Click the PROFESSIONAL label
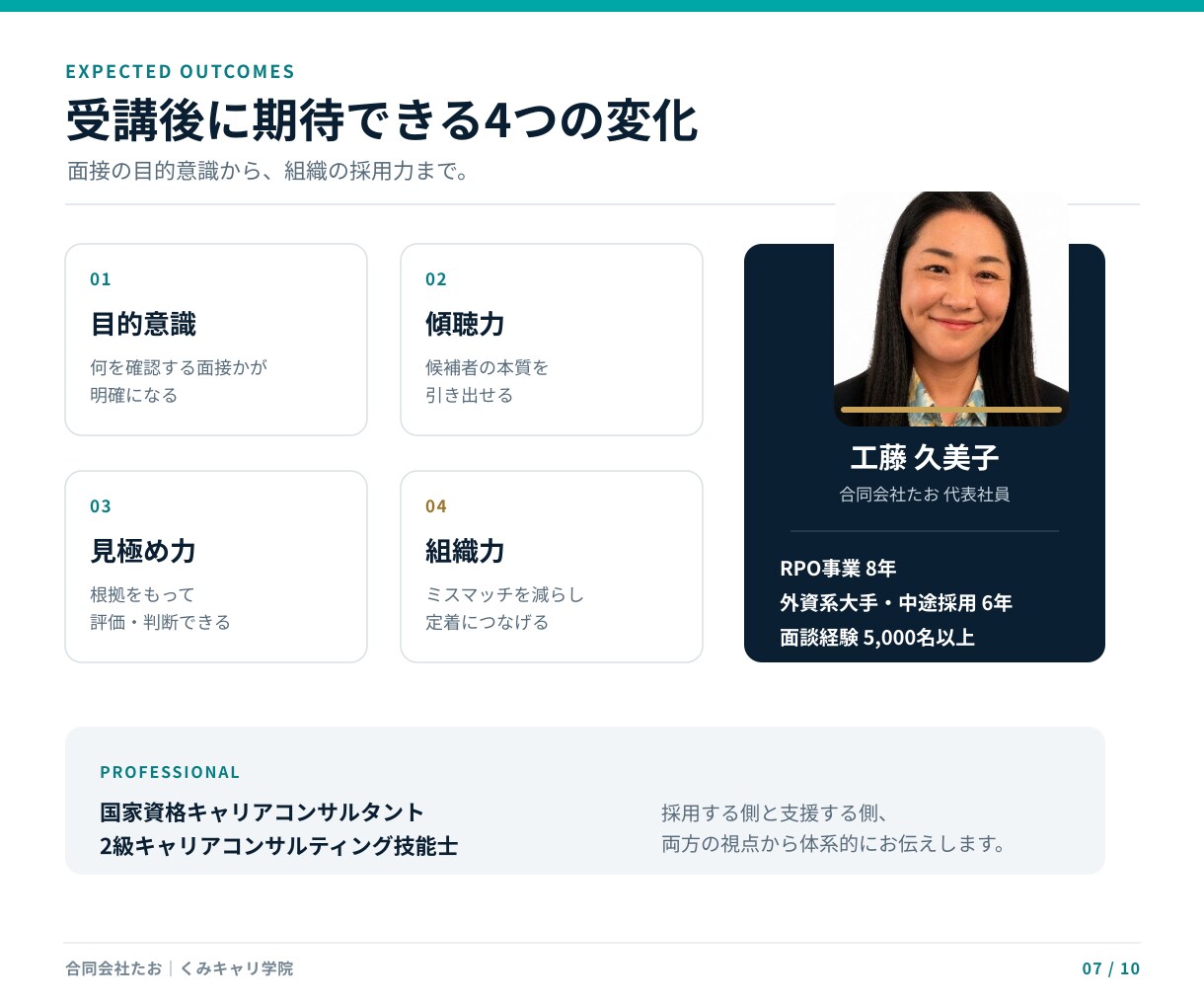Image resolution: width=1204 pixels, height=1003 pixels. coord(170,772)
